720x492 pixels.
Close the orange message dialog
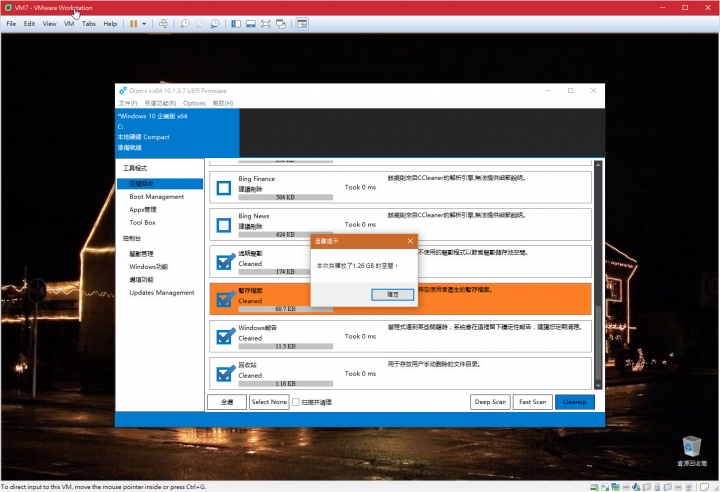tap(410, 241)
